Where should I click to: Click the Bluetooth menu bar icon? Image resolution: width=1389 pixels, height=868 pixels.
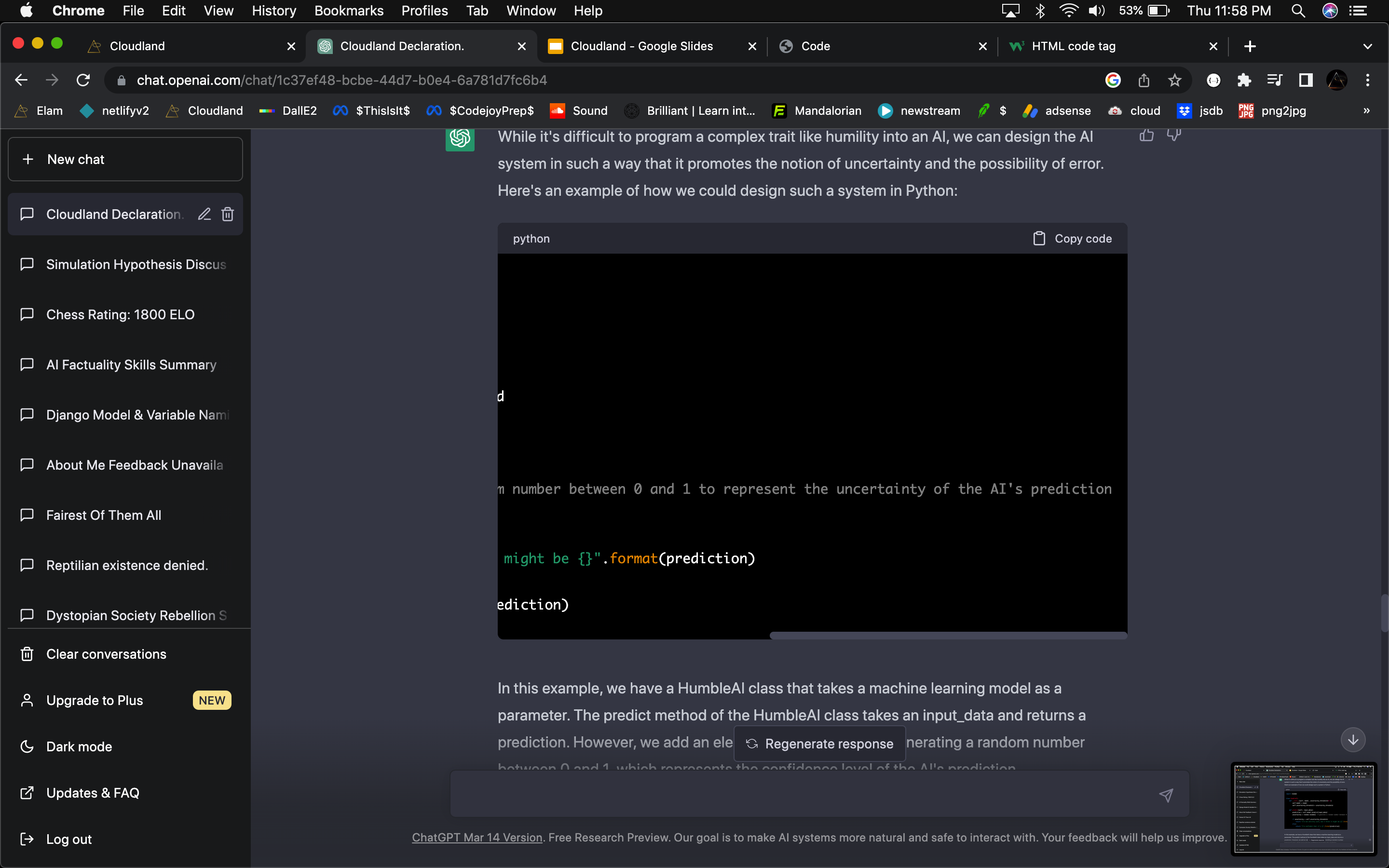(1039, 11)
